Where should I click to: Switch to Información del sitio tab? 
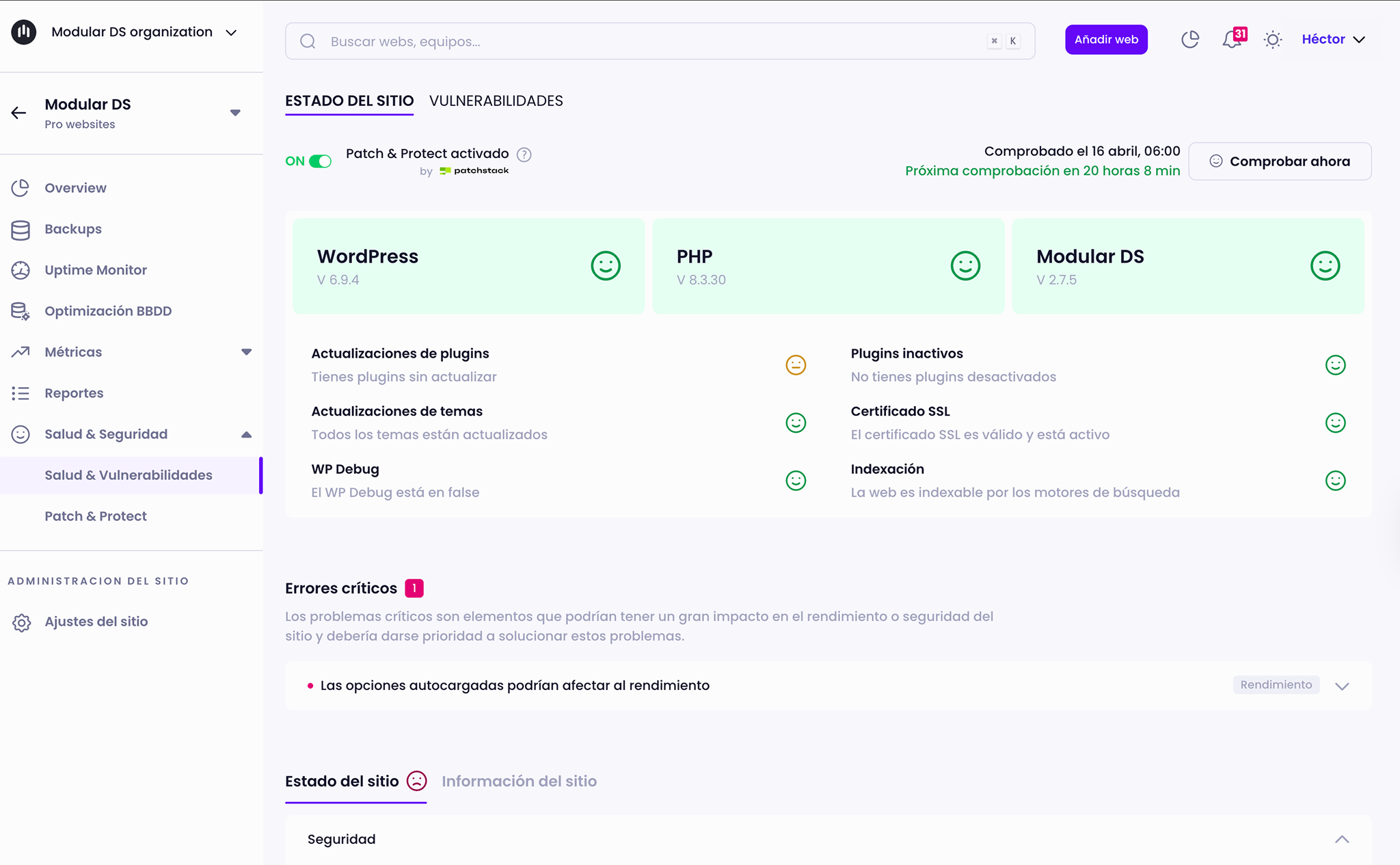519,782
